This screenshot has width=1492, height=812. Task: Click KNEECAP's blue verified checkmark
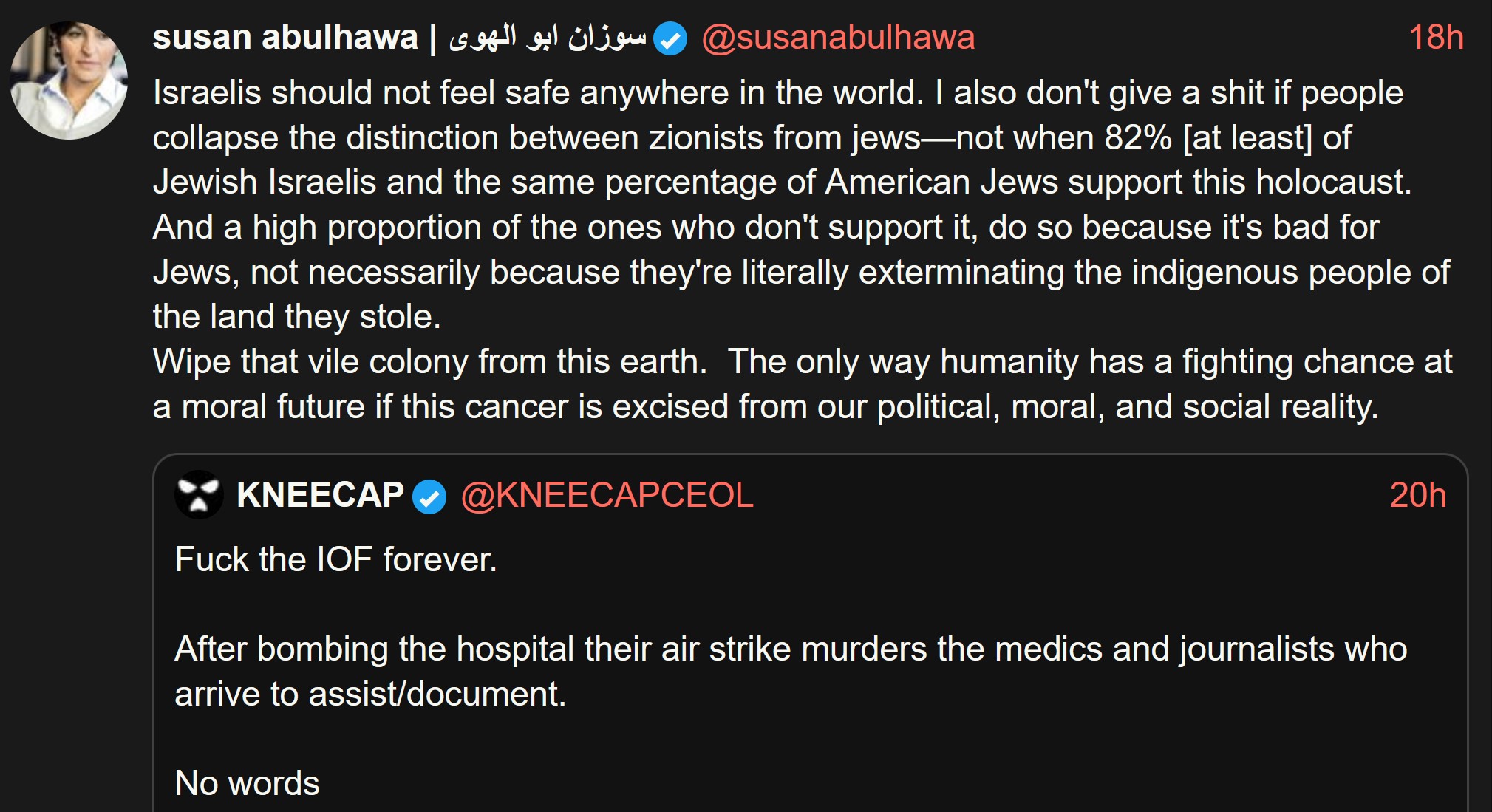[429, 497]
